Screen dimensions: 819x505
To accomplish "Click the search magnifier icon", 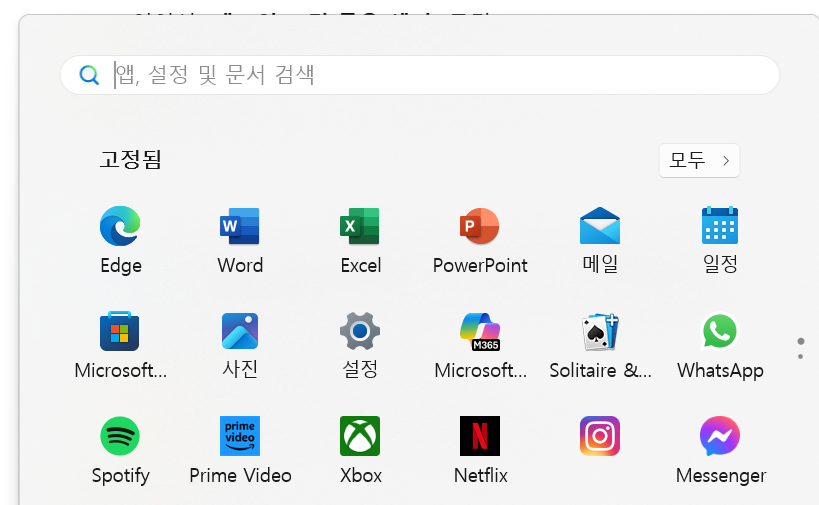I will pos(89,75).
